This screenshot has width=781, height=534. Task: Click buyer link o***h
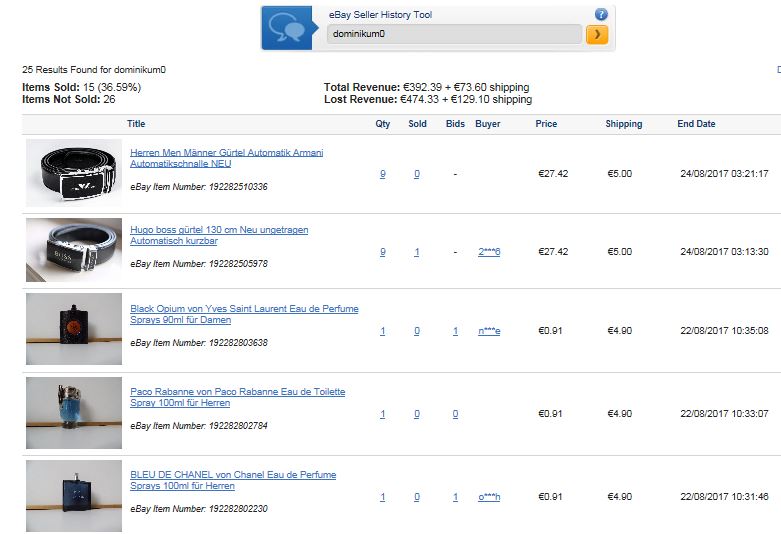[489, 497]
